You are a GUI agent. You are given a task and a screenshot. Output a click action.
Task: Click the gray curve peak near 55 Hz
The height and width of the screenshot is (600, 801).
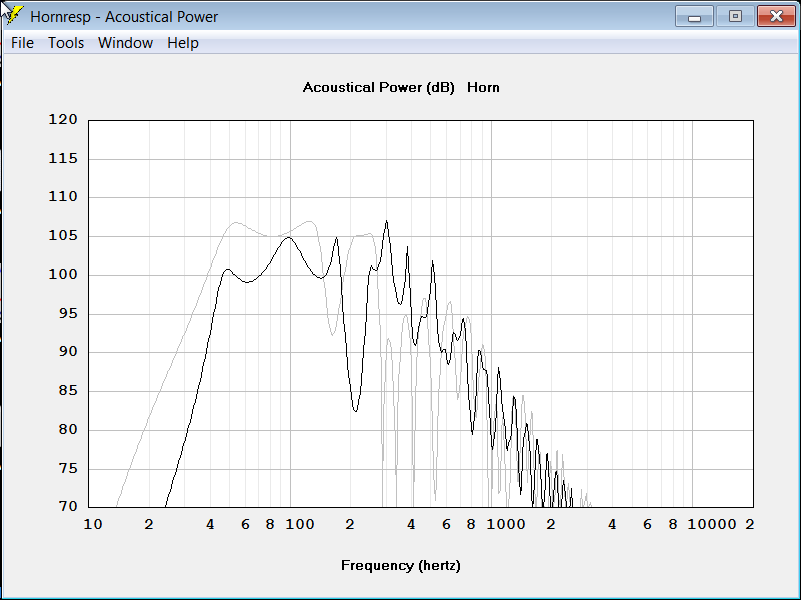[235, 223]
